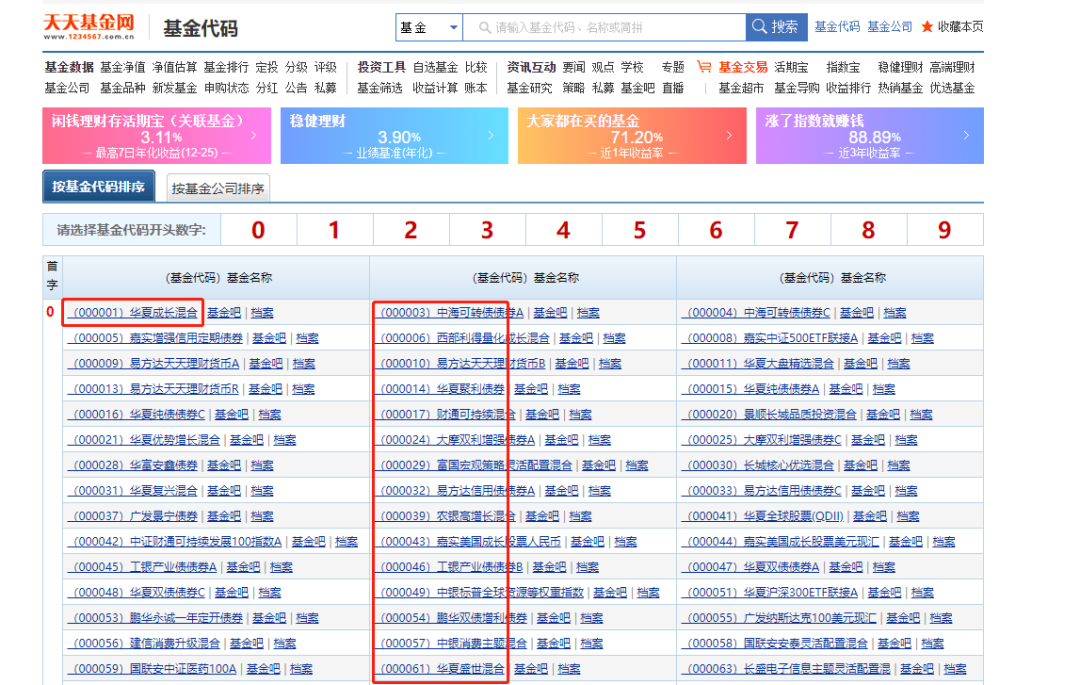The image size is (1080, 685).
Task: Open 基金吧 link for 华夏双债债券A
Action: click(x=846, y=567)
